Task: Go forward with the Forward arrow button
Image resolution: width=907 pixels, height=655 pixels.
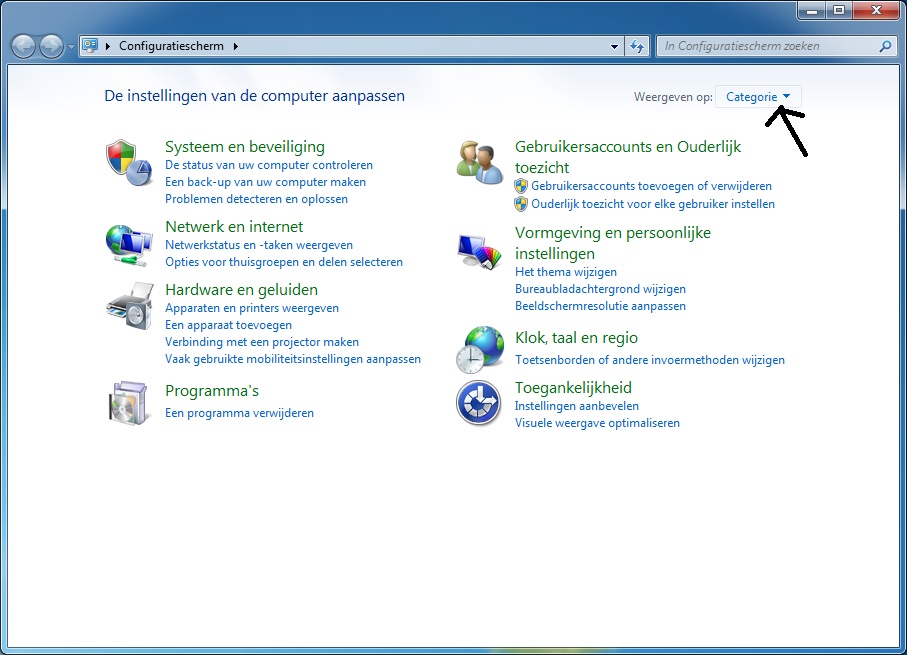Action: [x=51, y=46]
